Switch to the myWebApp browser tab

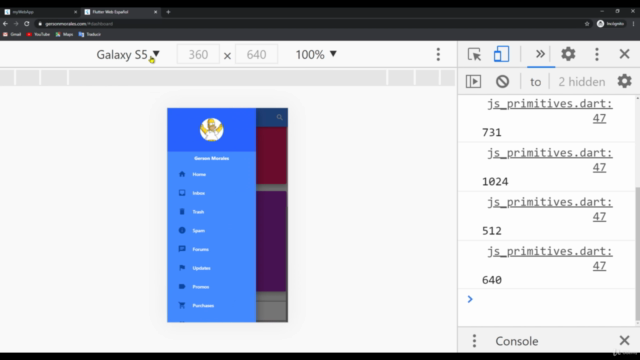tap(40, 12)
